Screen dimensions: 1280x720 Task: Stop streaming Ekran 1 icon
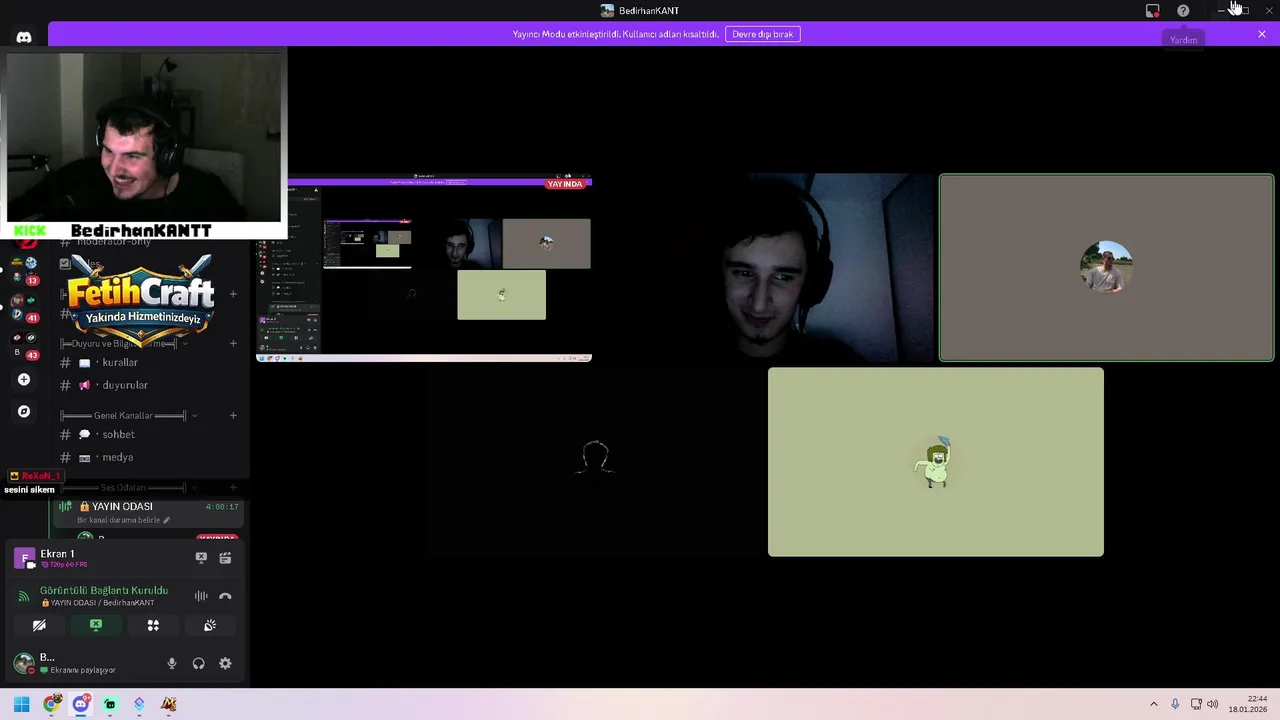click(201, 557)
